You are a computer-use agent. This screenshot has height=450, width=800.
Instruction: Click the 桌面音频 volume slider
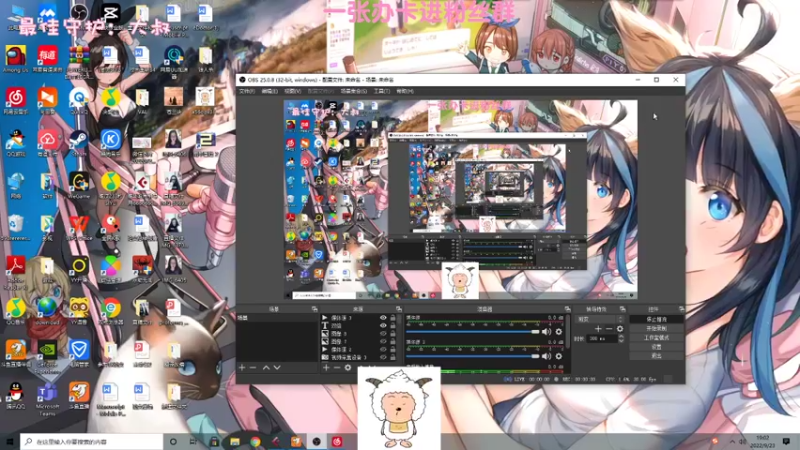(472, 332)
